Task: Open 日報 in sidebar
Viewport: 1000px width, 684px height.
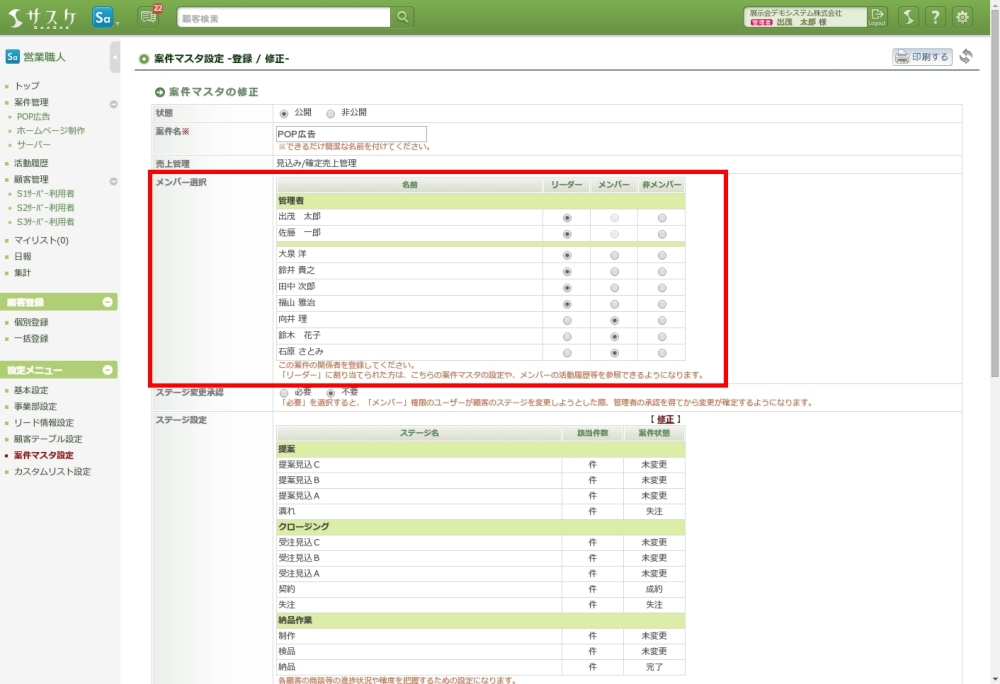Action: [22, 256]
